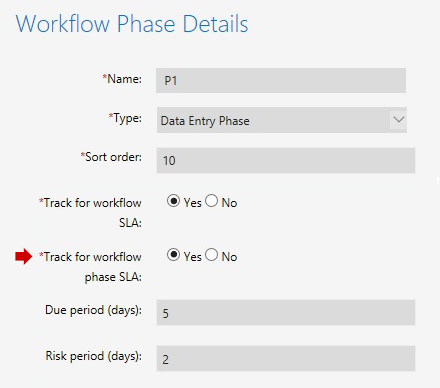
Task: Click the red arrow marker icon
Action: (x=24, y=257)
